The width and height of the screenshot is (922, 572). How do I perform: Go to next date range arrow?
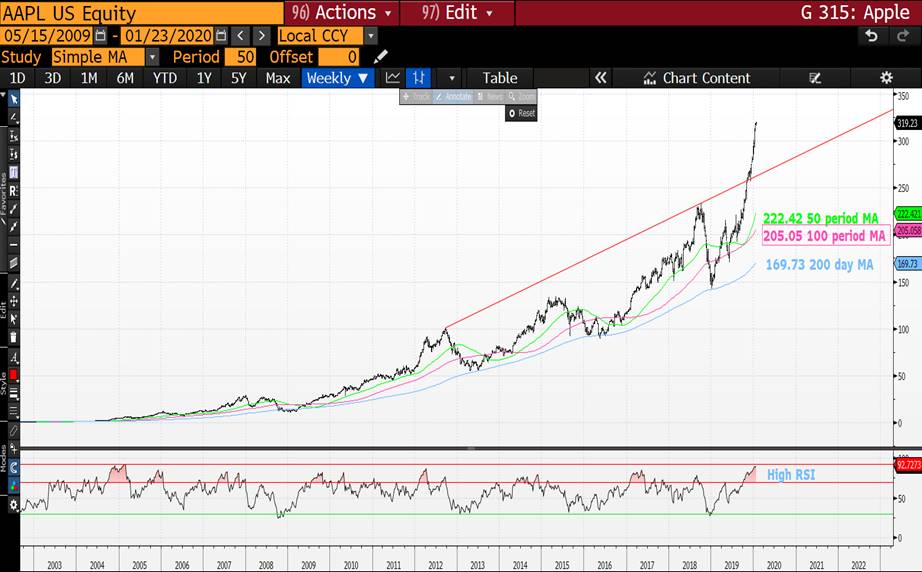pos(262,36)
